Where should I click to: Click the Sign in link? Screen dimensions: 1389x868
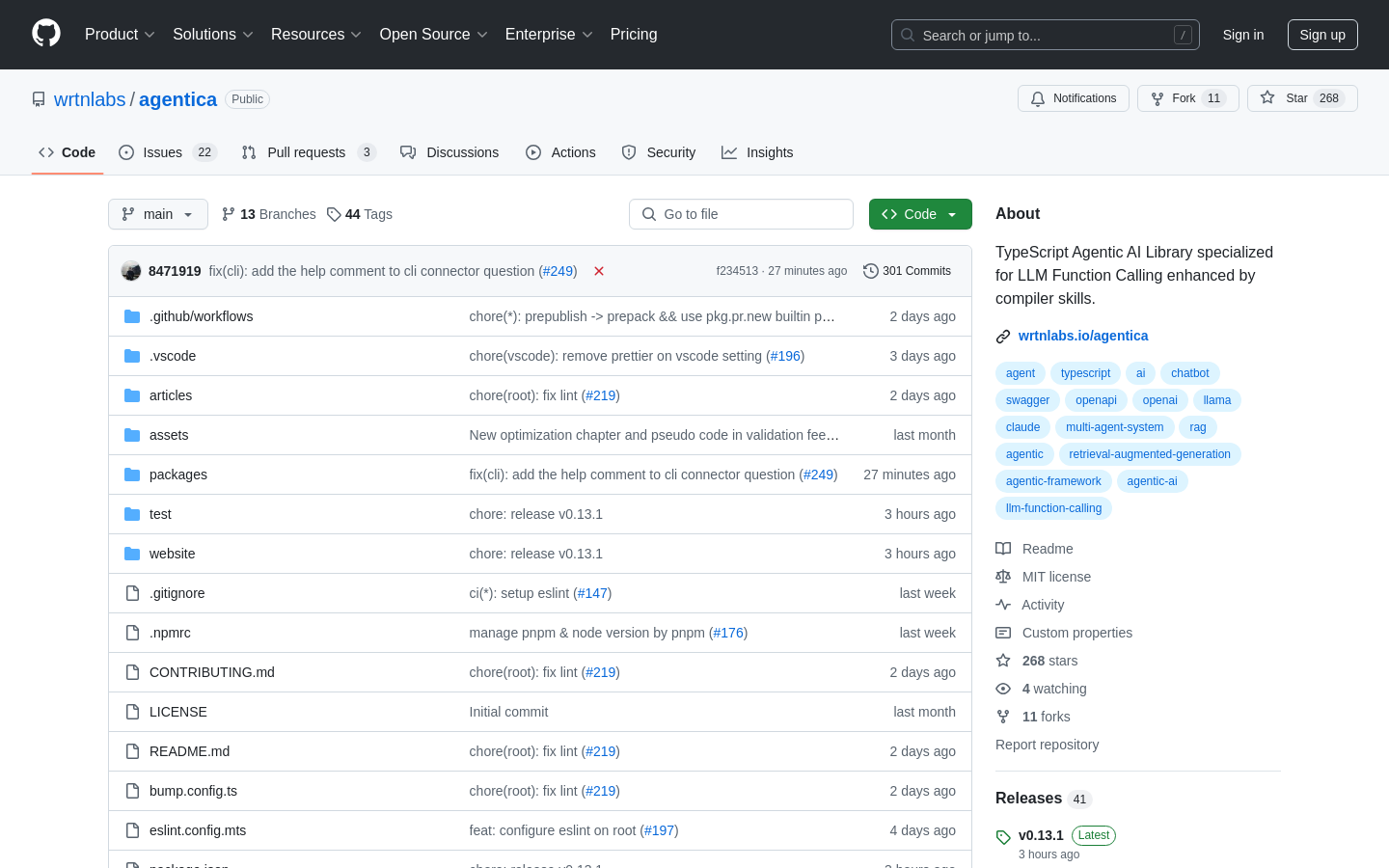pyautogui.click(x=1243, y=35)
